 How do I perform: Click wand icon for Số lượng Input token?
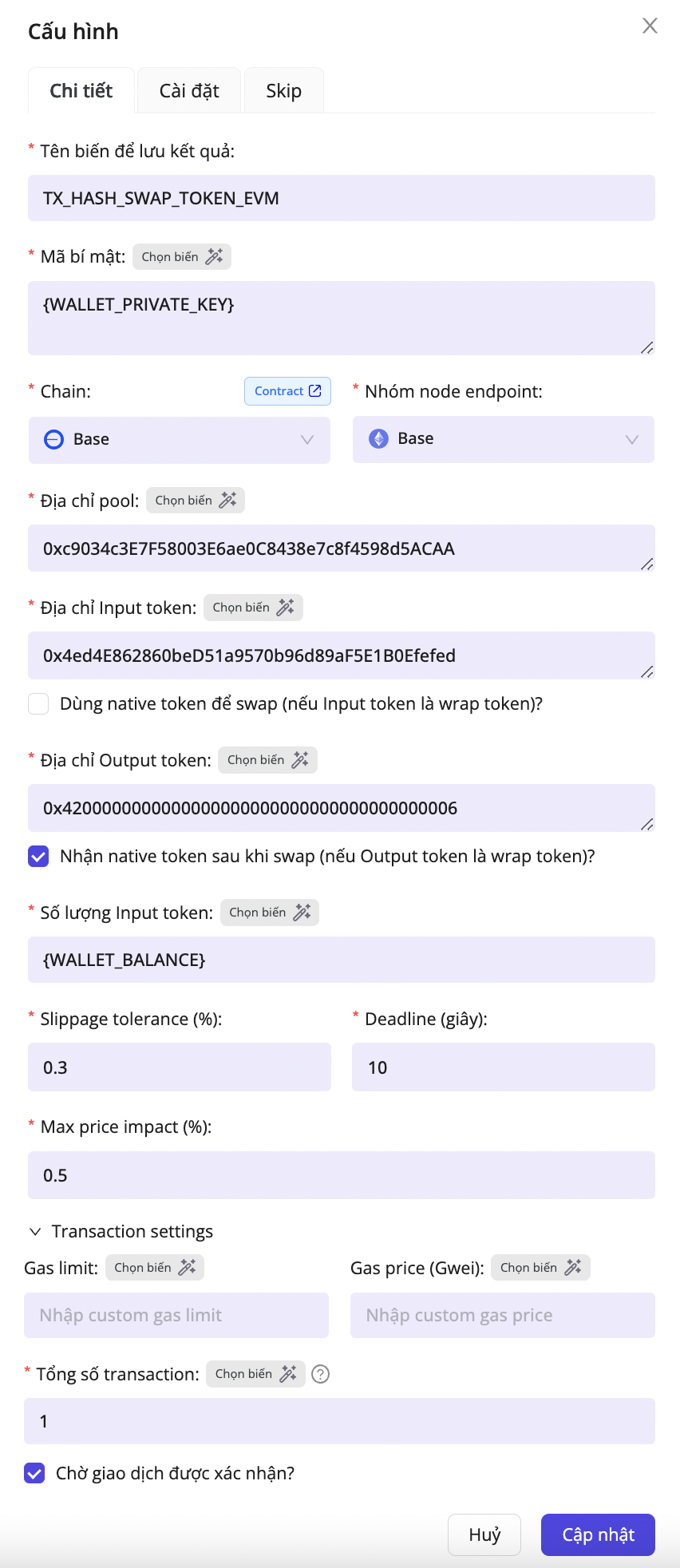tap(302, 913)
